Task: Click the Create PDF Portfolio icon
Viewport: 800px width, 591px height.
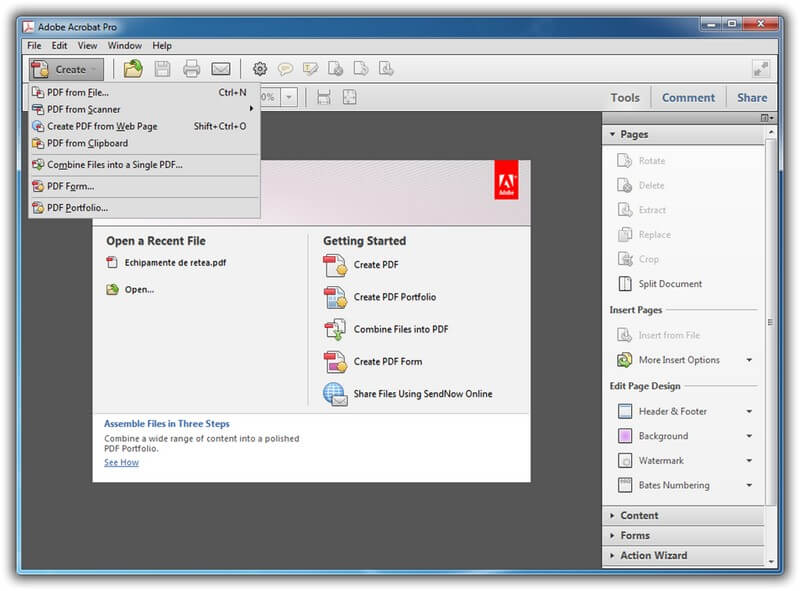Action: click(335, 298)
